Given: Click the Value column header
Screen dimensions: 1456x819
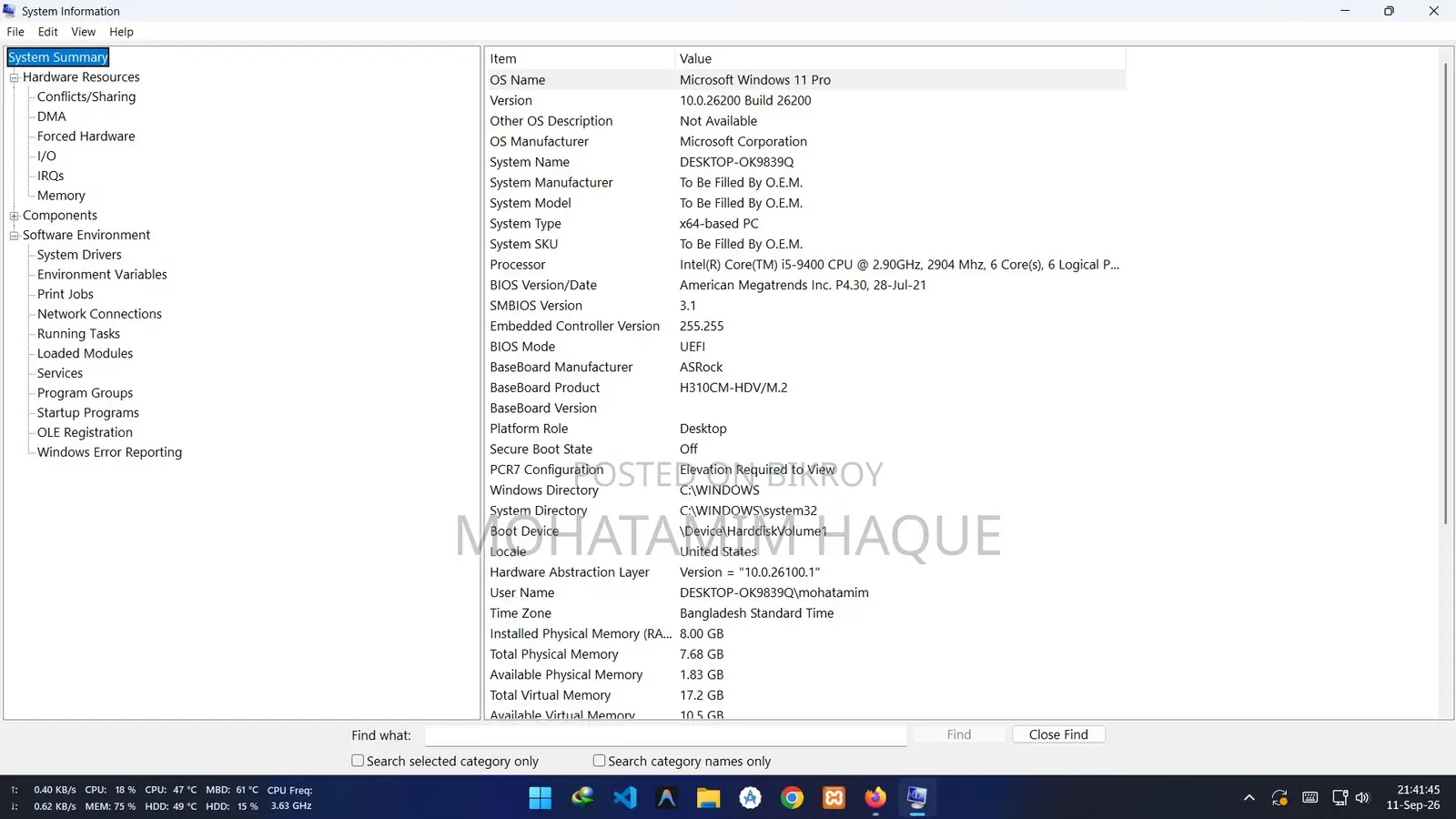Looking at the screenshot, I should 900,58.
